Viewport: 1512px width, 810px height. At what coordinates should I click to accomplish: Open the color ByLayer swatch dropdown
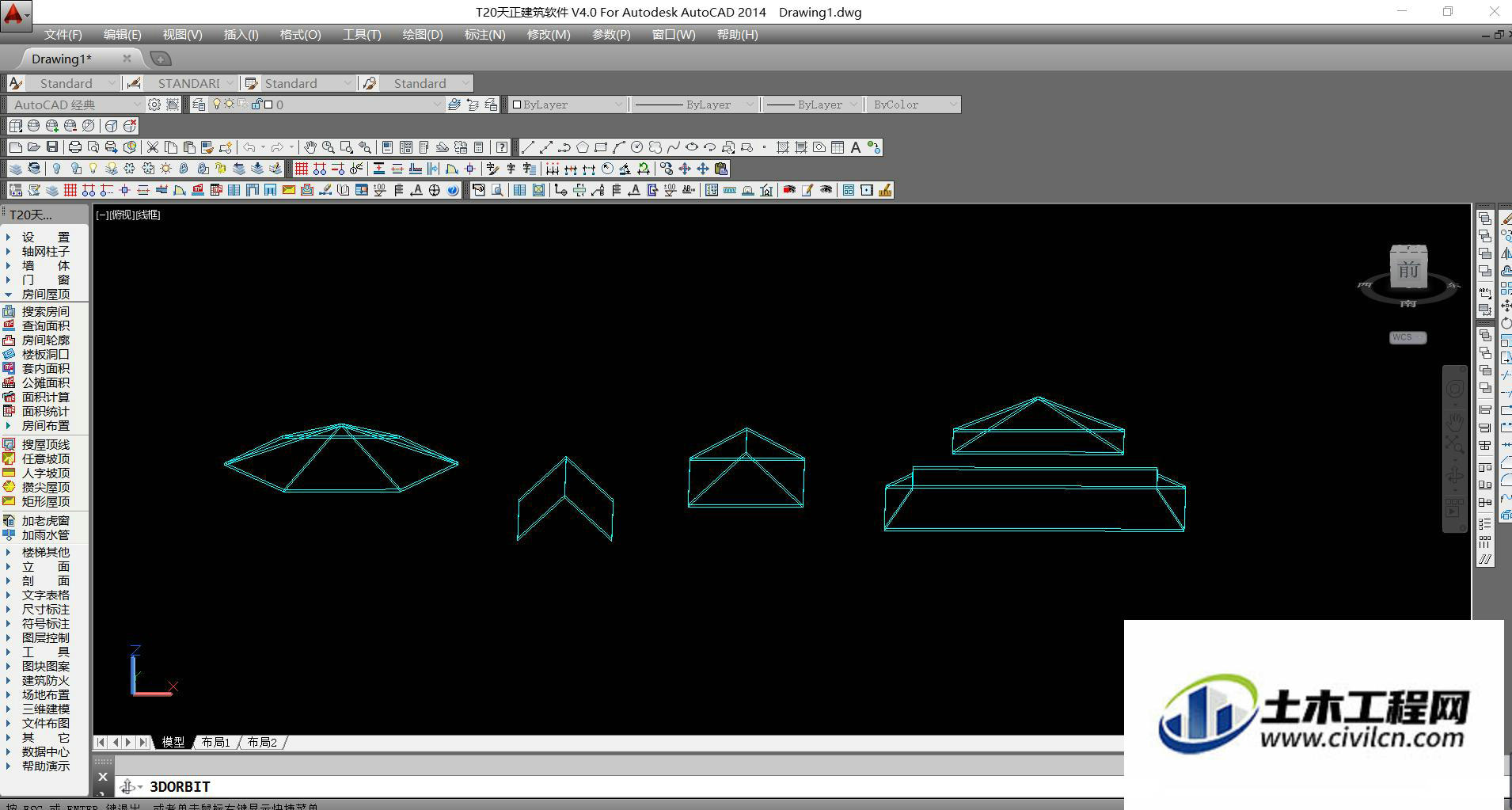pos(567,105)
